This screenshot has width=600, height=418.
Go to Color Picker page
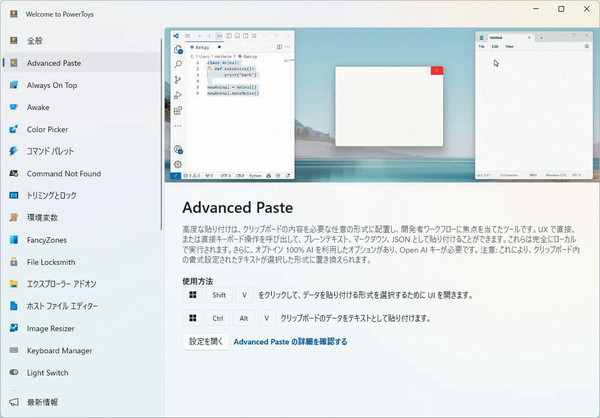coord(82,129)
